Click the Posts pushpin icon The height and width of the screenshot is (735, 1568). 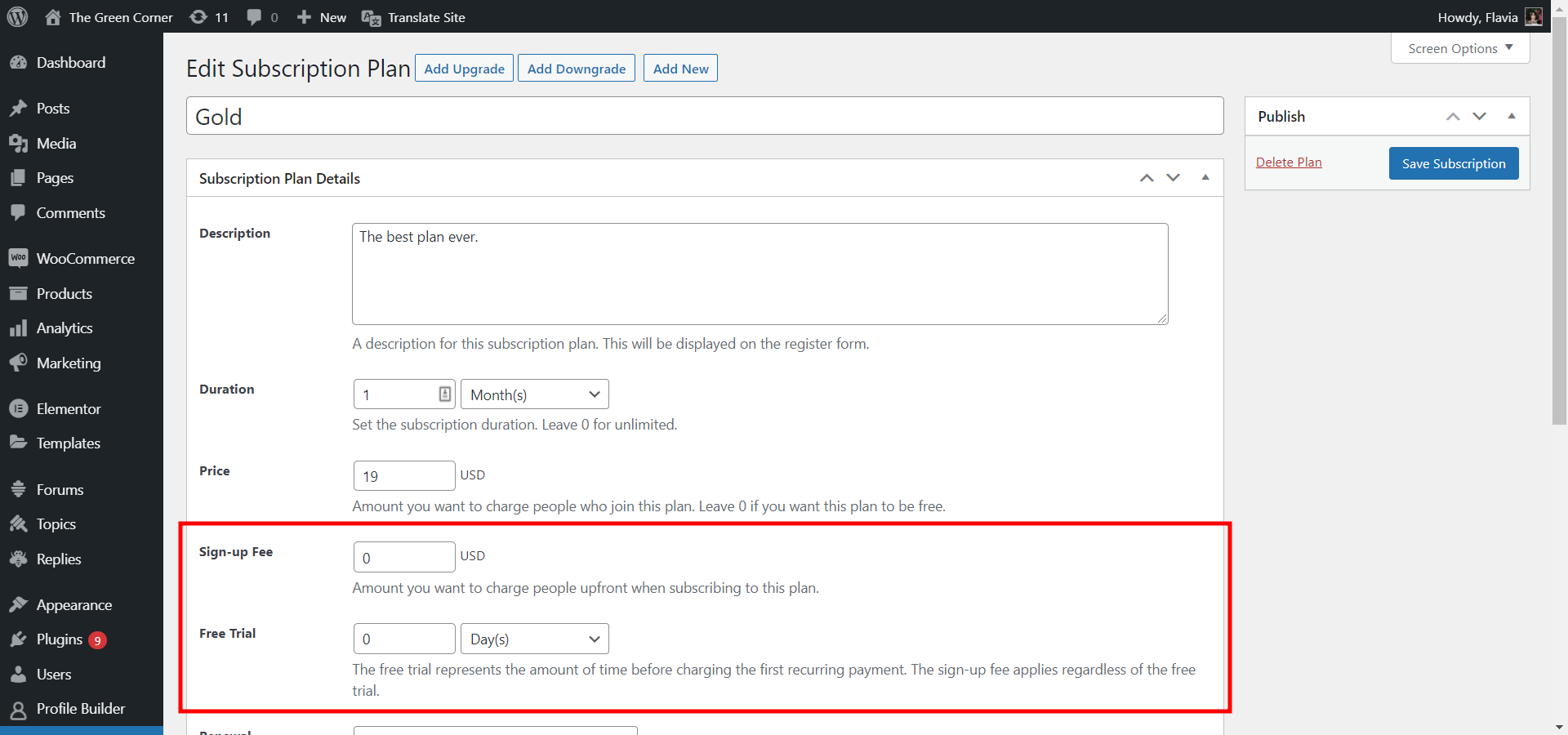pos(18,109)
